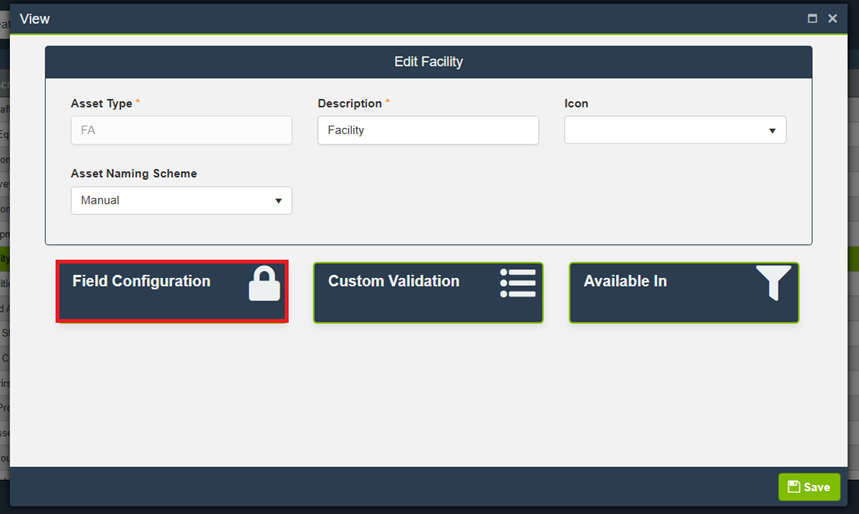Click the disabled Asset Type field
Screen dimensions: 859x514
(x=181, y=130)
